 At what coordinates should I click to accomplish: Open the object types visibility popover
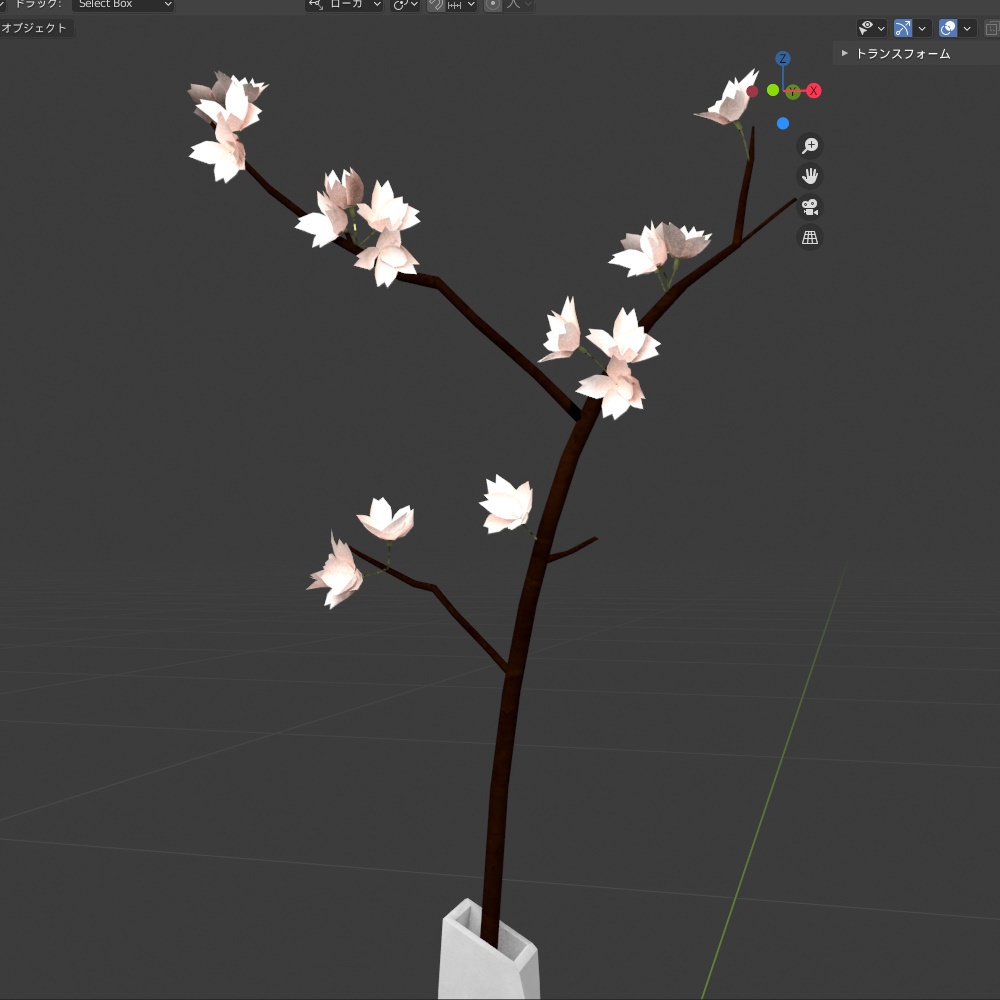click(x=867, y=27)
